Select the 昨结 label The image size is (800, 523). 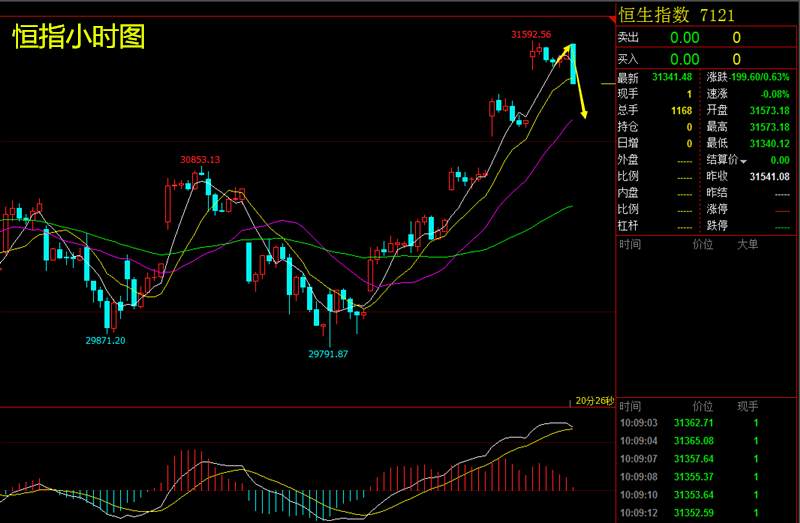point(717,192)
